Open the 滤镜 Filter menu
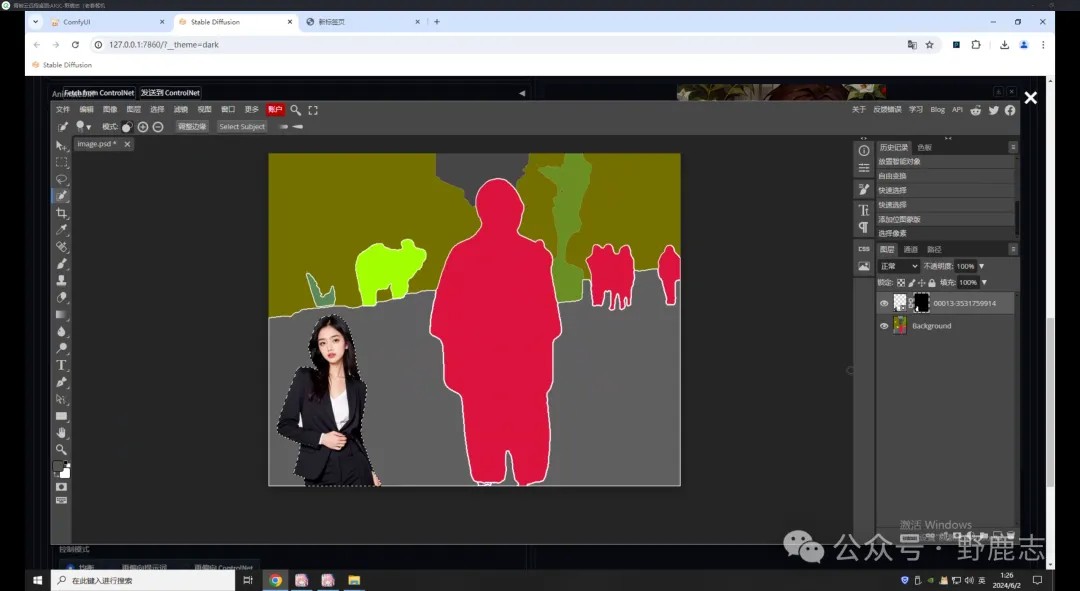1080x591 pixels. (180, 110)
